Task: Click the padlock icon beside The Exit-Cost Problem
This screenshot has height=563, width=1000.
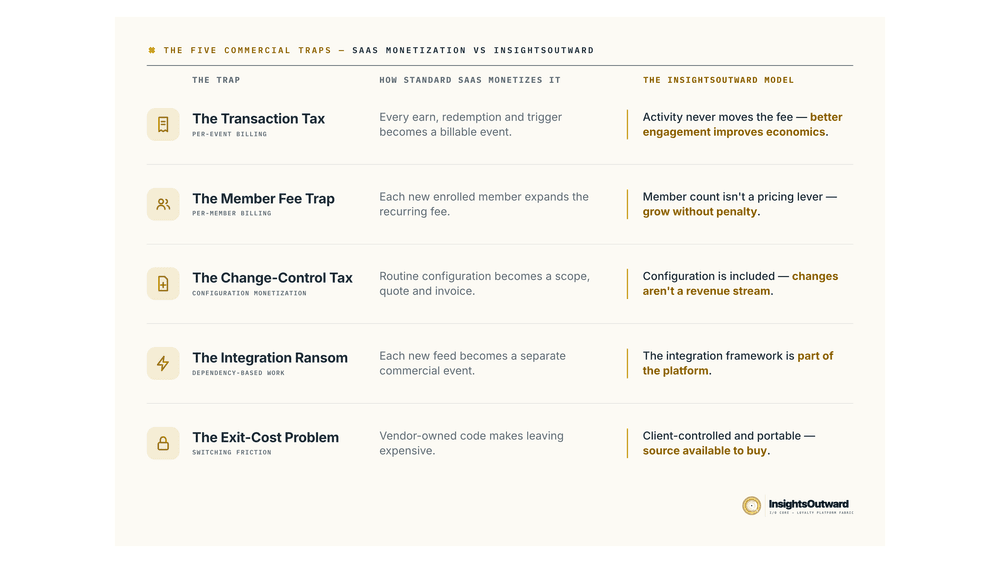Action: coord(163,443)
